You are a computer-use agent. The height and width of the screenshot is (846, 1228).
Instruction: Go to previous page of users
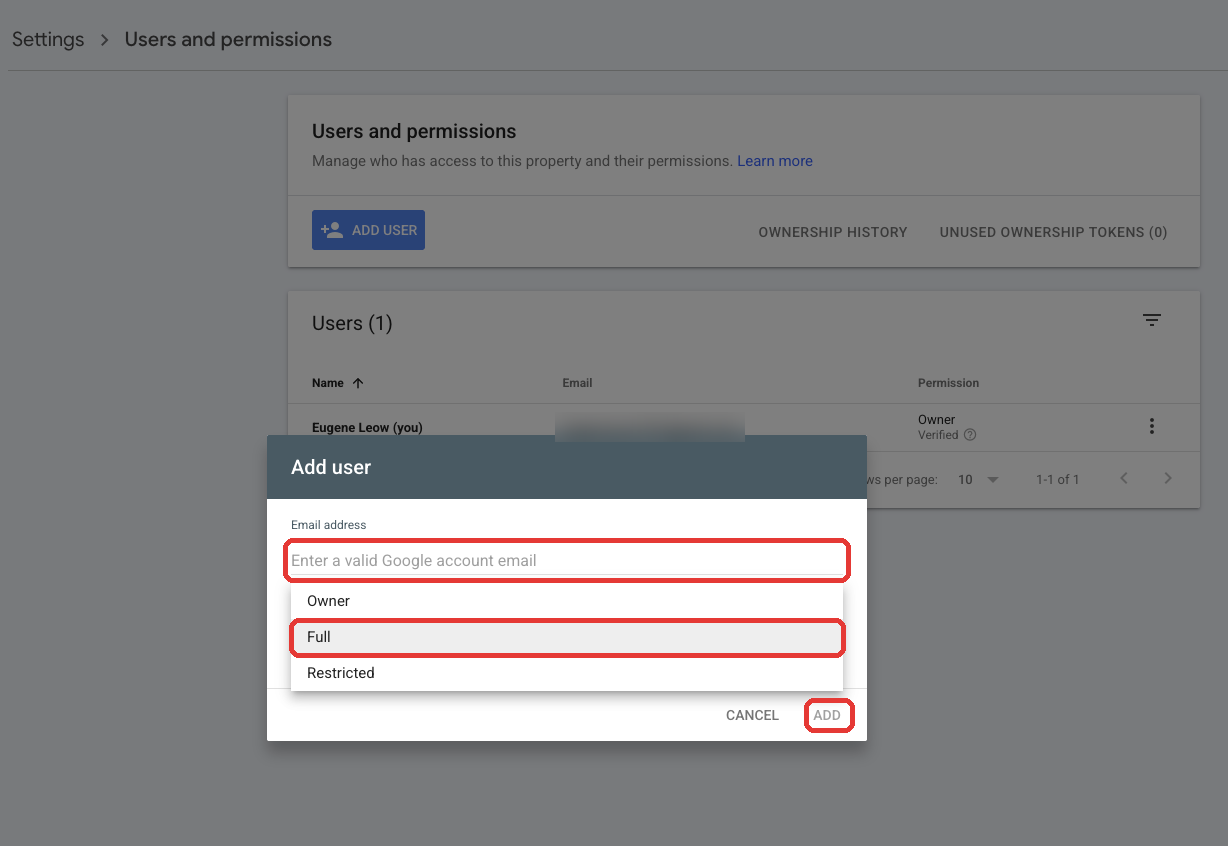click(x=1124, y=479)
